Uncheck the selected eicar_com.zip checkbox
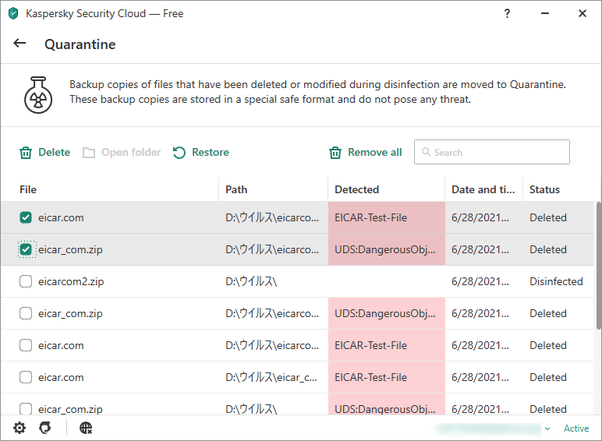The height and width of the screenshot is (441, 602). click(x=26, y=249)
